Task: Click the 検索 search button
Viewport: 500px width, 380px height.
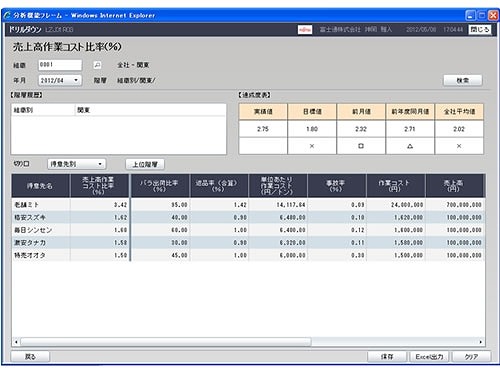Action: tap(463, 80)
